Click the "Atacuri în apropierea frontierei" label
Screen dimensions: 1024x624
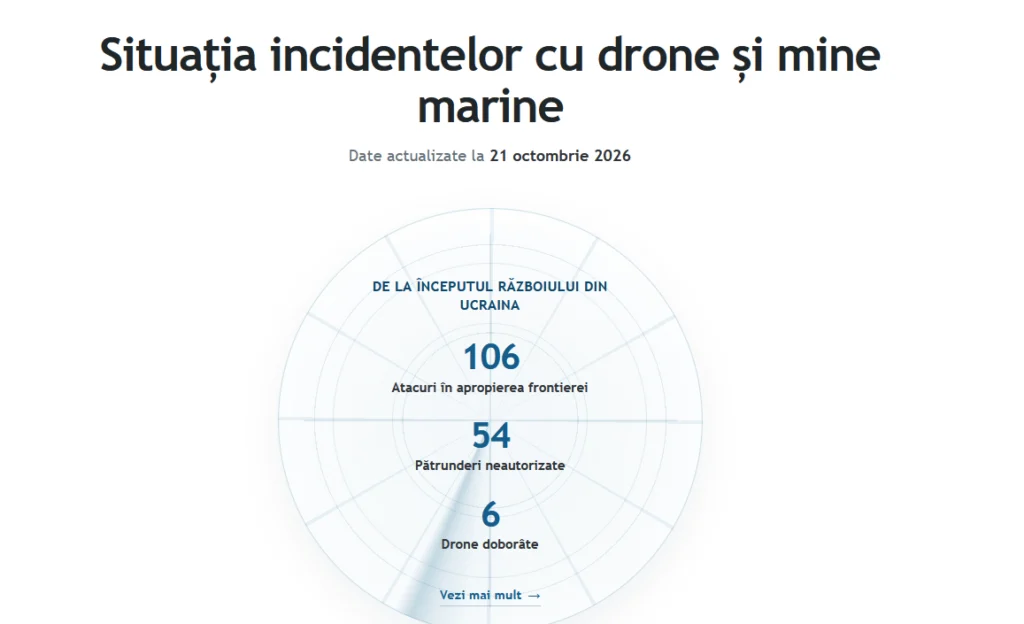490,388
